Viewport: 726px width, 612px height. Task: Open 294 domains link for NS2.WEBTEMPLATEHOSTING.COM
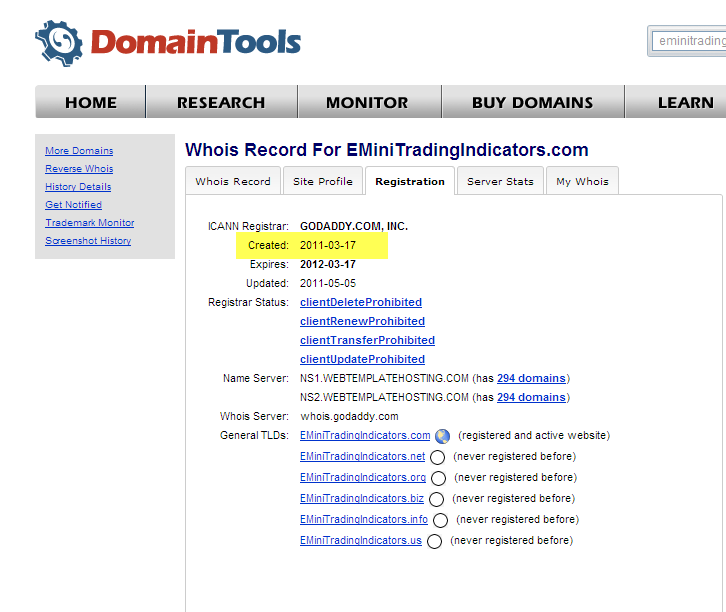coord(531,397)
